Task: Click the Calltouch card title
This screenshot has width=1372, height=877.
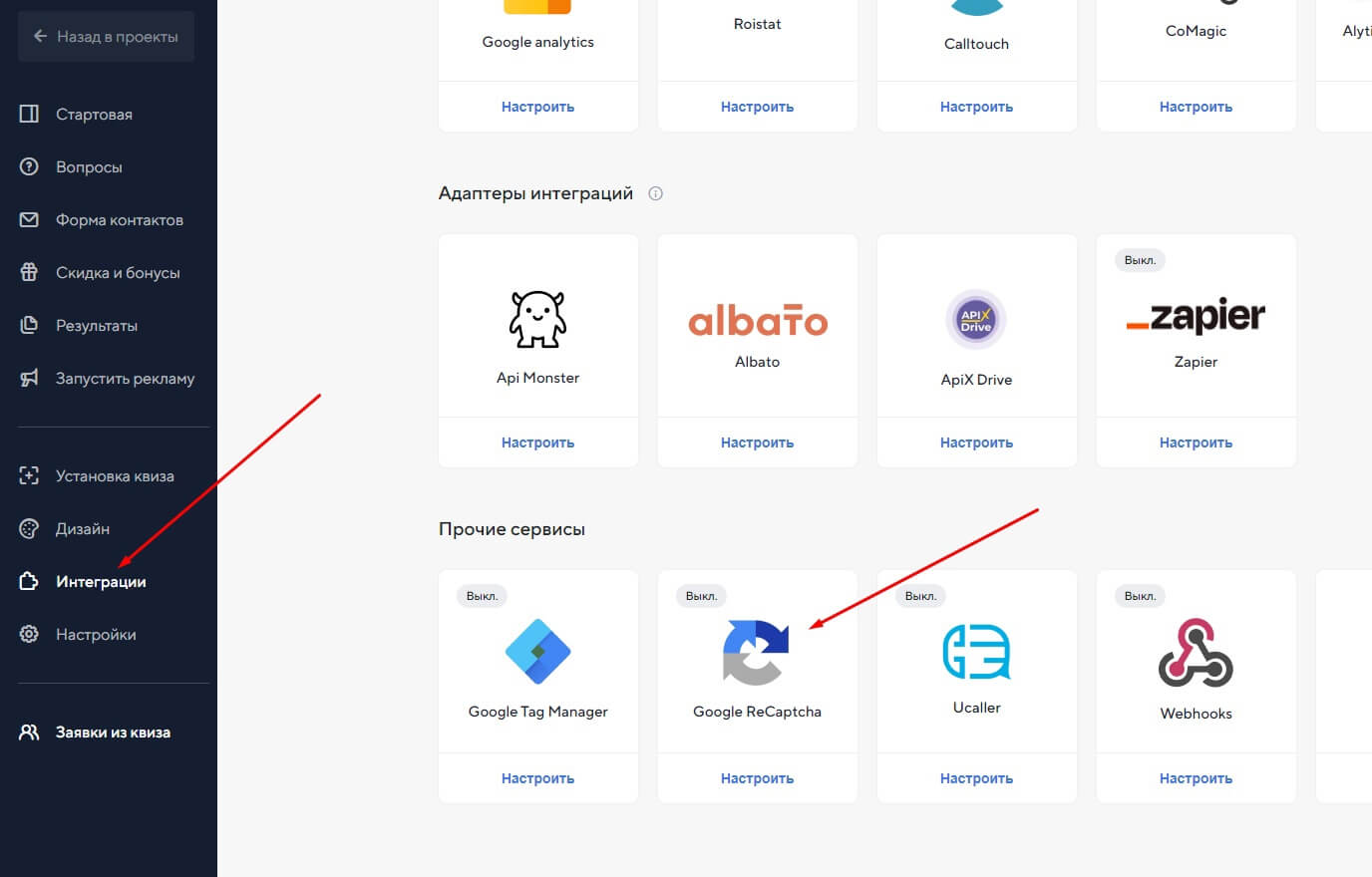Action: (x=976, y=44)
